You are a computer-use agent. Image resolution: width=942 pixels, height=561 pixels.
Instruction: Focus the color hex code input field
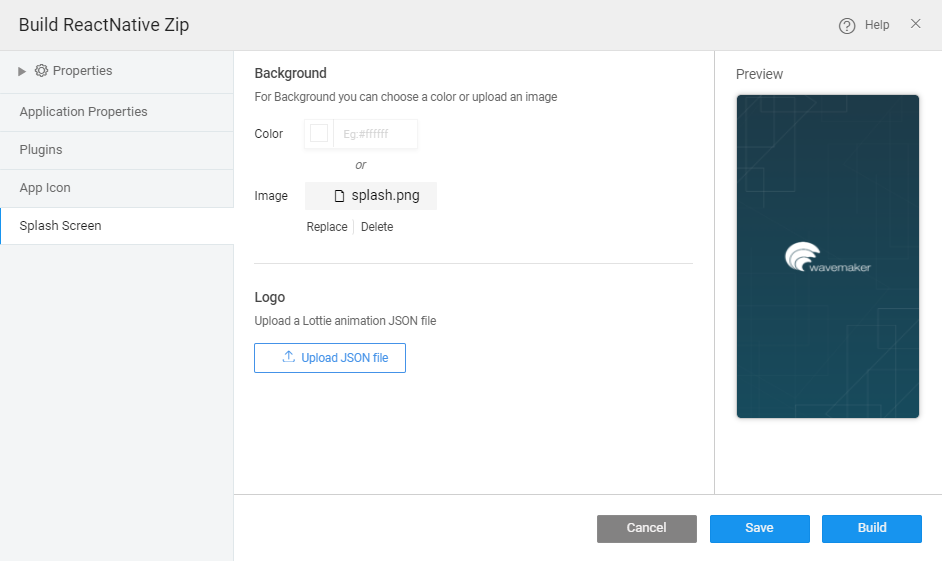coord(375,133)
